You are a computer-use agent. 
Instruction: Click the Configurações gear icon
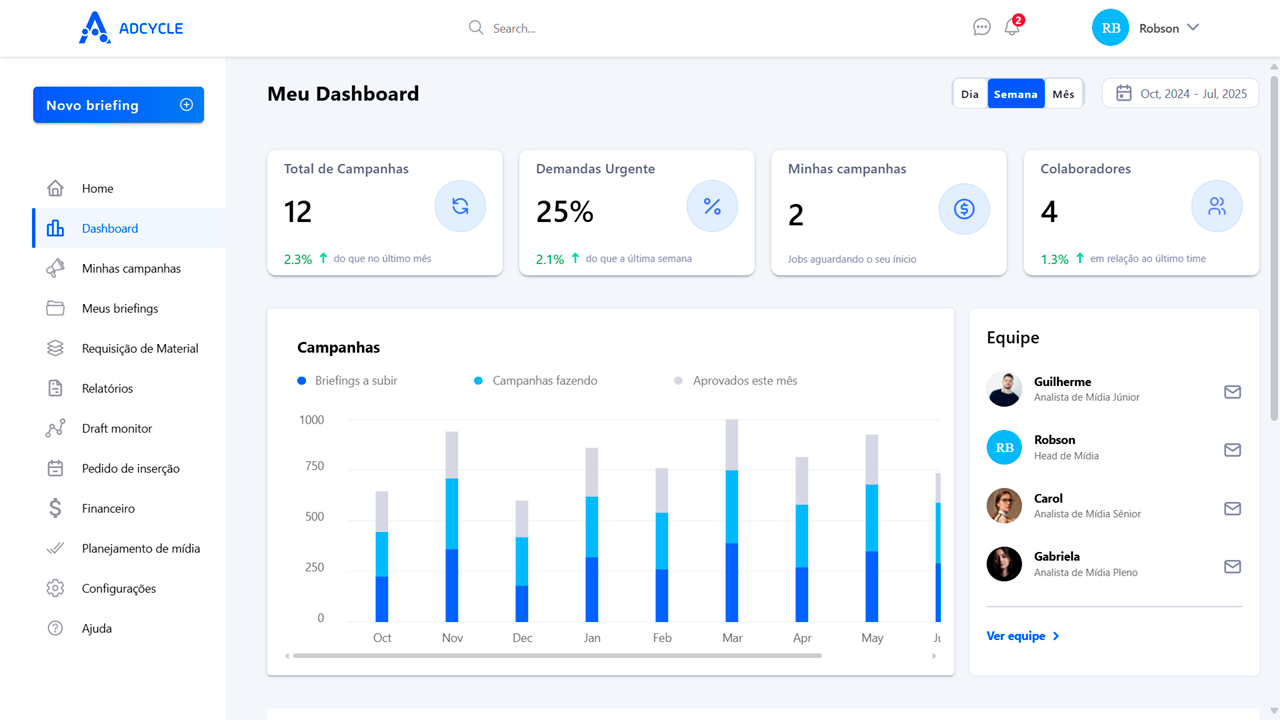[x=55, y=588]
